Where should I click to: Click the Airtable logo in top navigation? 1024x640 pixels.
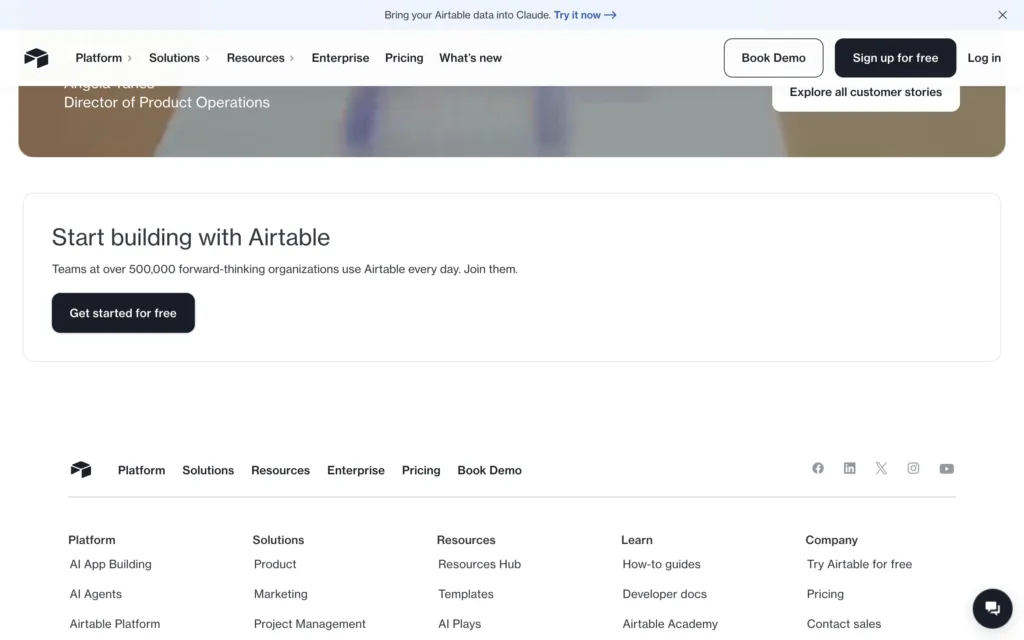(x=37, y=58)
